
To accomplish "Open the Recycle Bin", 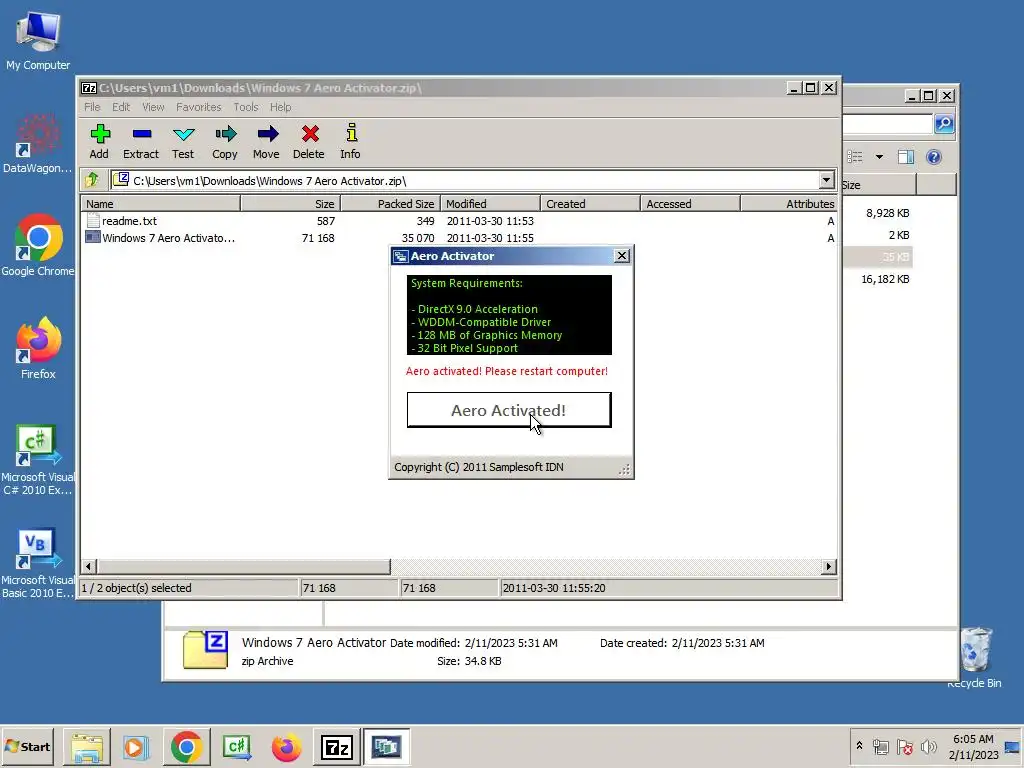I will pos(976,657).
